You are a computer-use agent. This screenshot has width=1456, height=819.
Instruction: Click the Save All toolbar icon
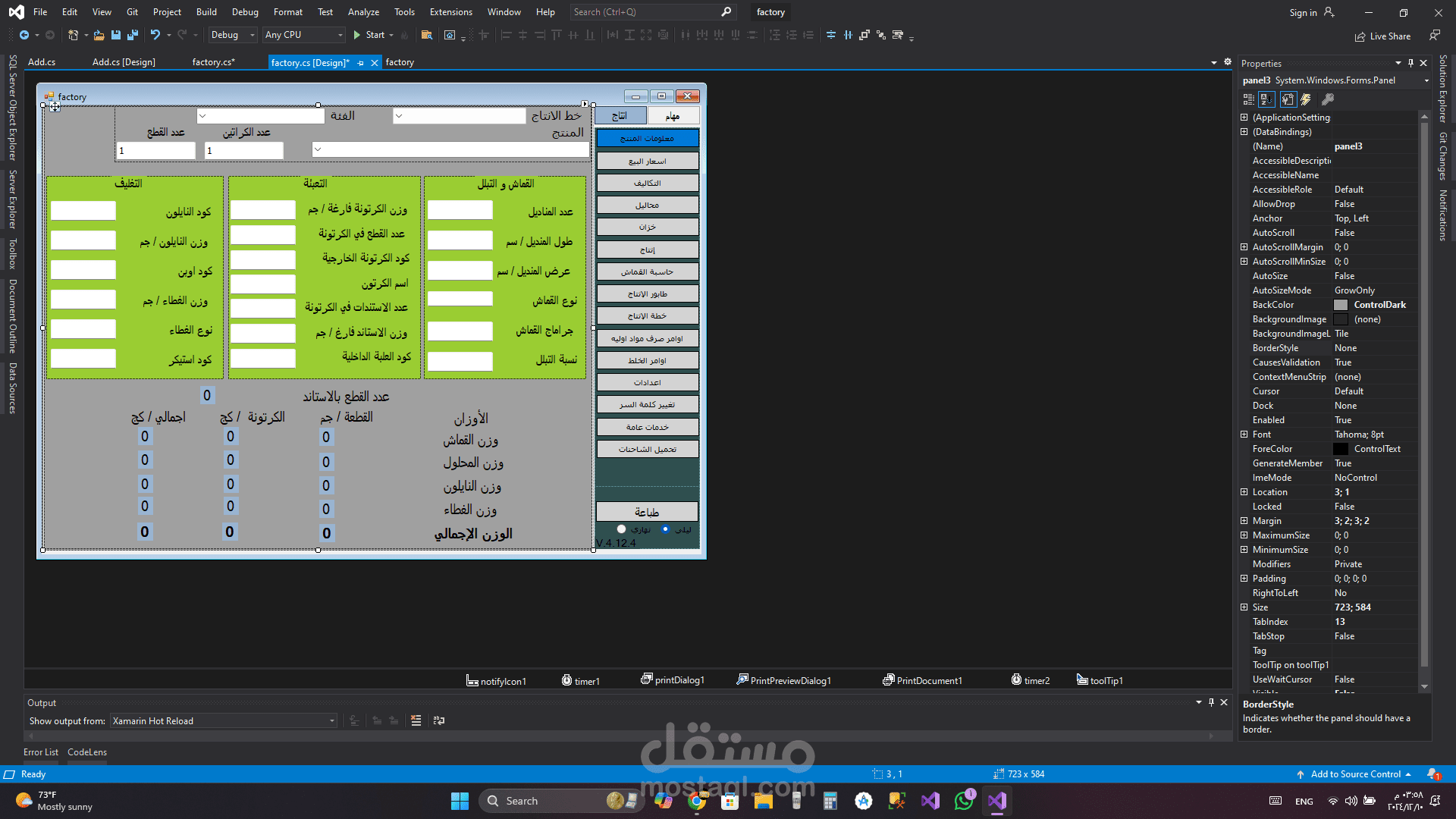133,35
